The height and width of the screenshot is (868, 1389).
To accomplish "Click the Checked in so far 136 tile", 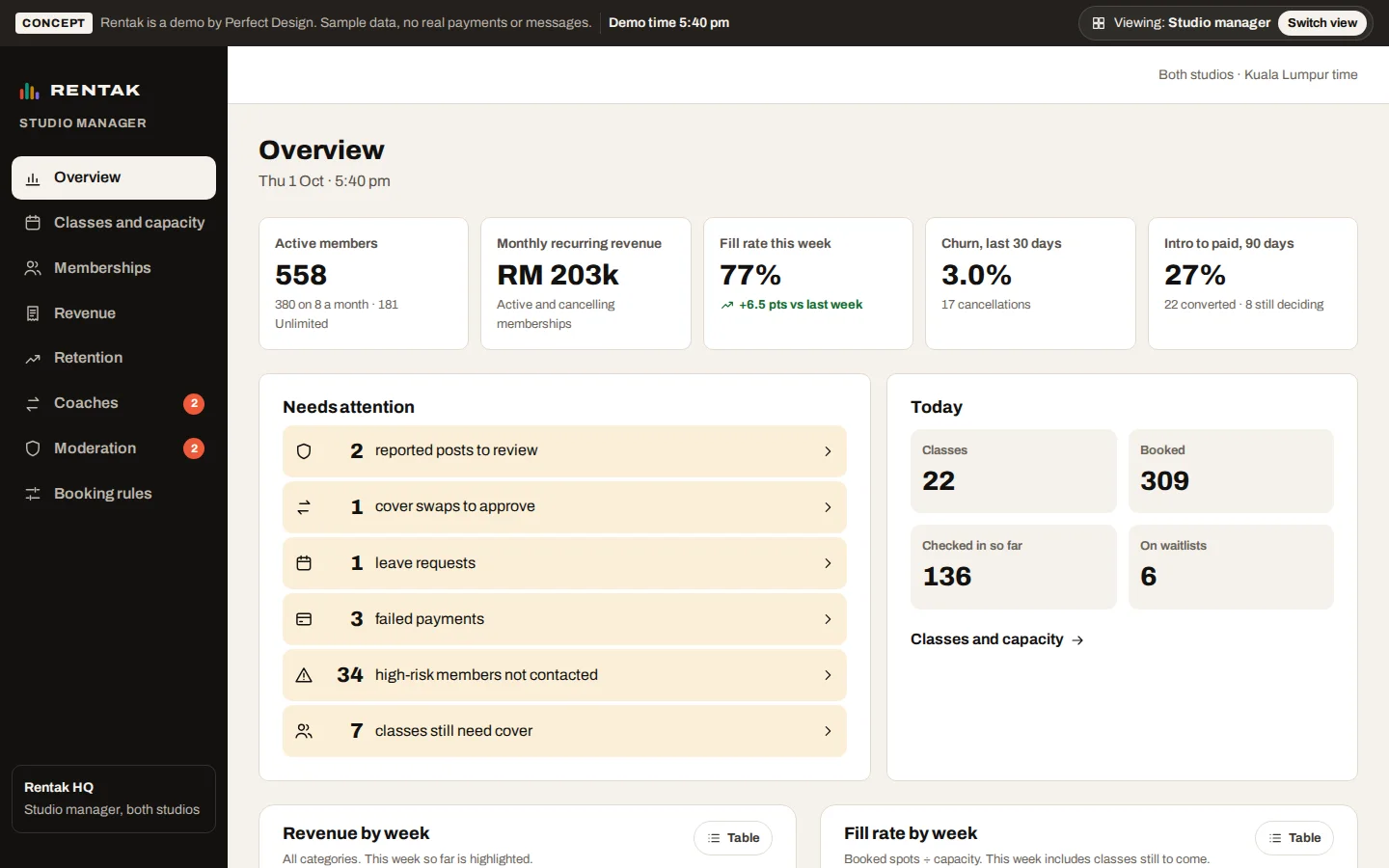I will [1013, 567].
